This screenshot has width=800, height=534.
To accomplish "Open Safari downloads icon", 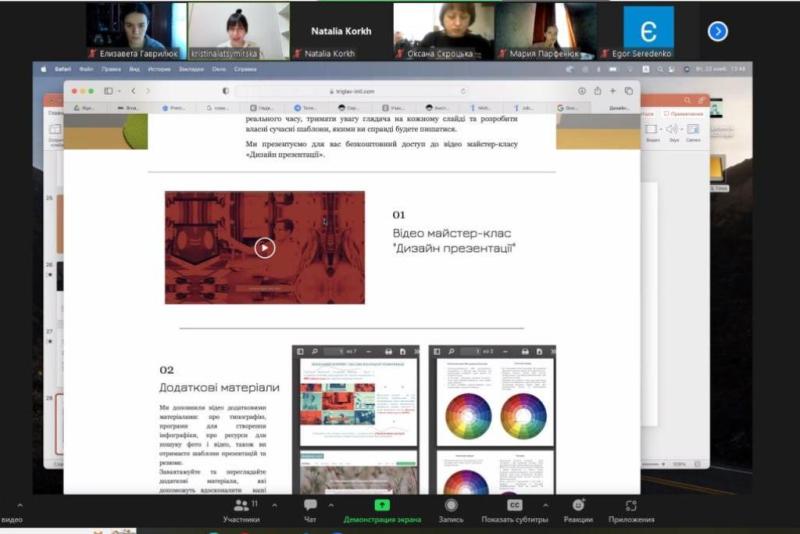I will 582,91.
